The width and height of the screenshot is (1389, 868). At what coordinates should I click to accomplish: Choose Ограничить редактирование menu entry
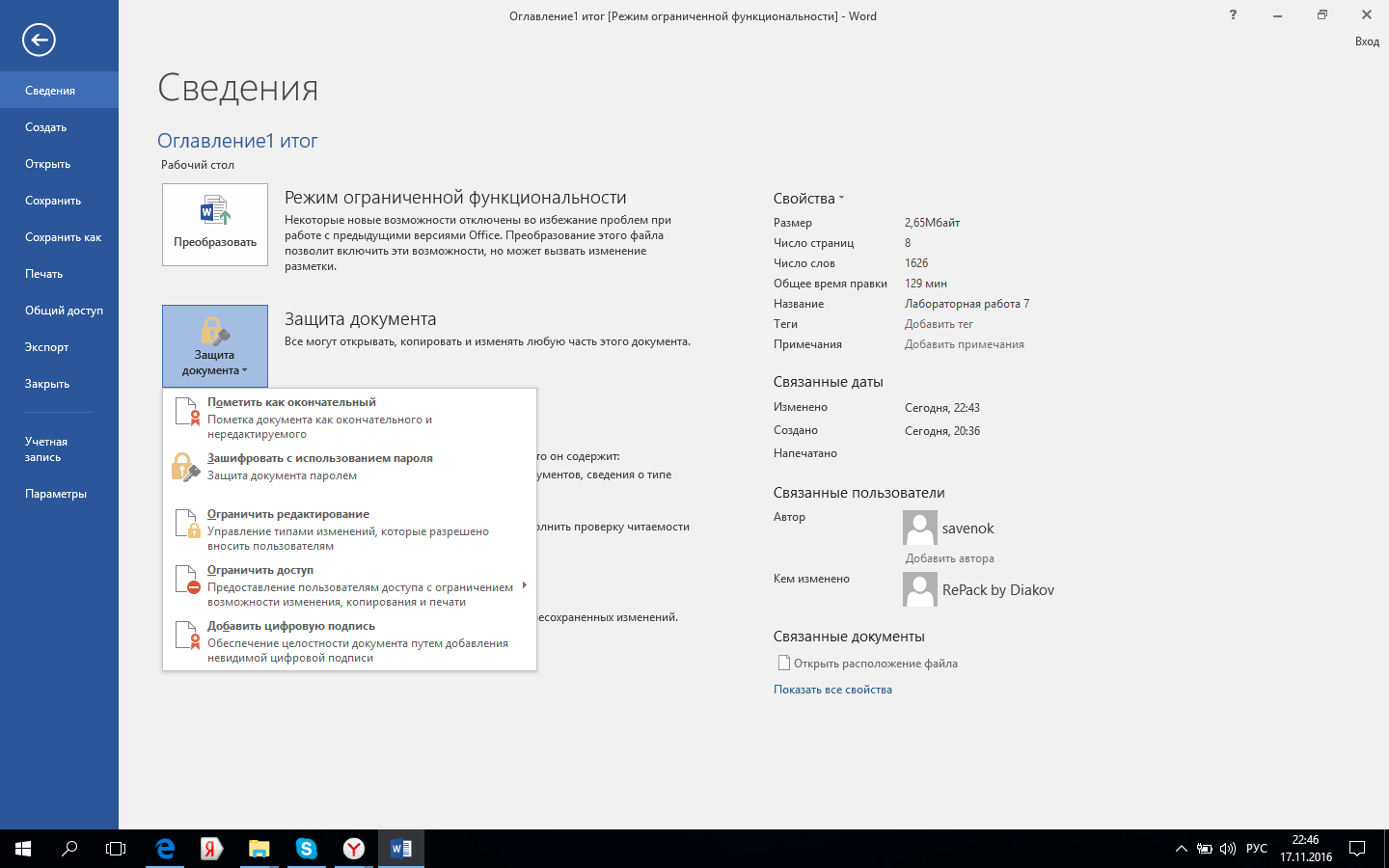coord(349,529)
